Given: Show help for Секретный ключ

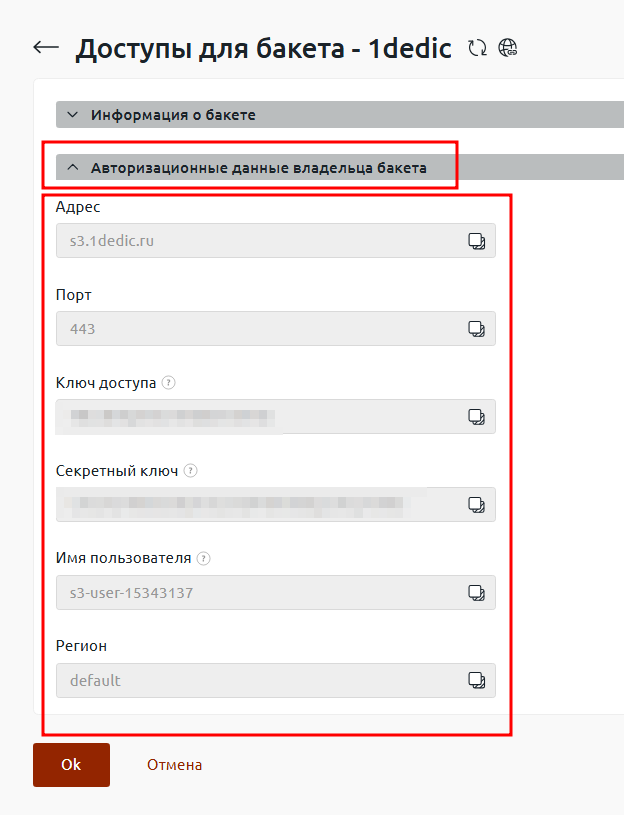Looking at the screenshot, I should [191, 471].
